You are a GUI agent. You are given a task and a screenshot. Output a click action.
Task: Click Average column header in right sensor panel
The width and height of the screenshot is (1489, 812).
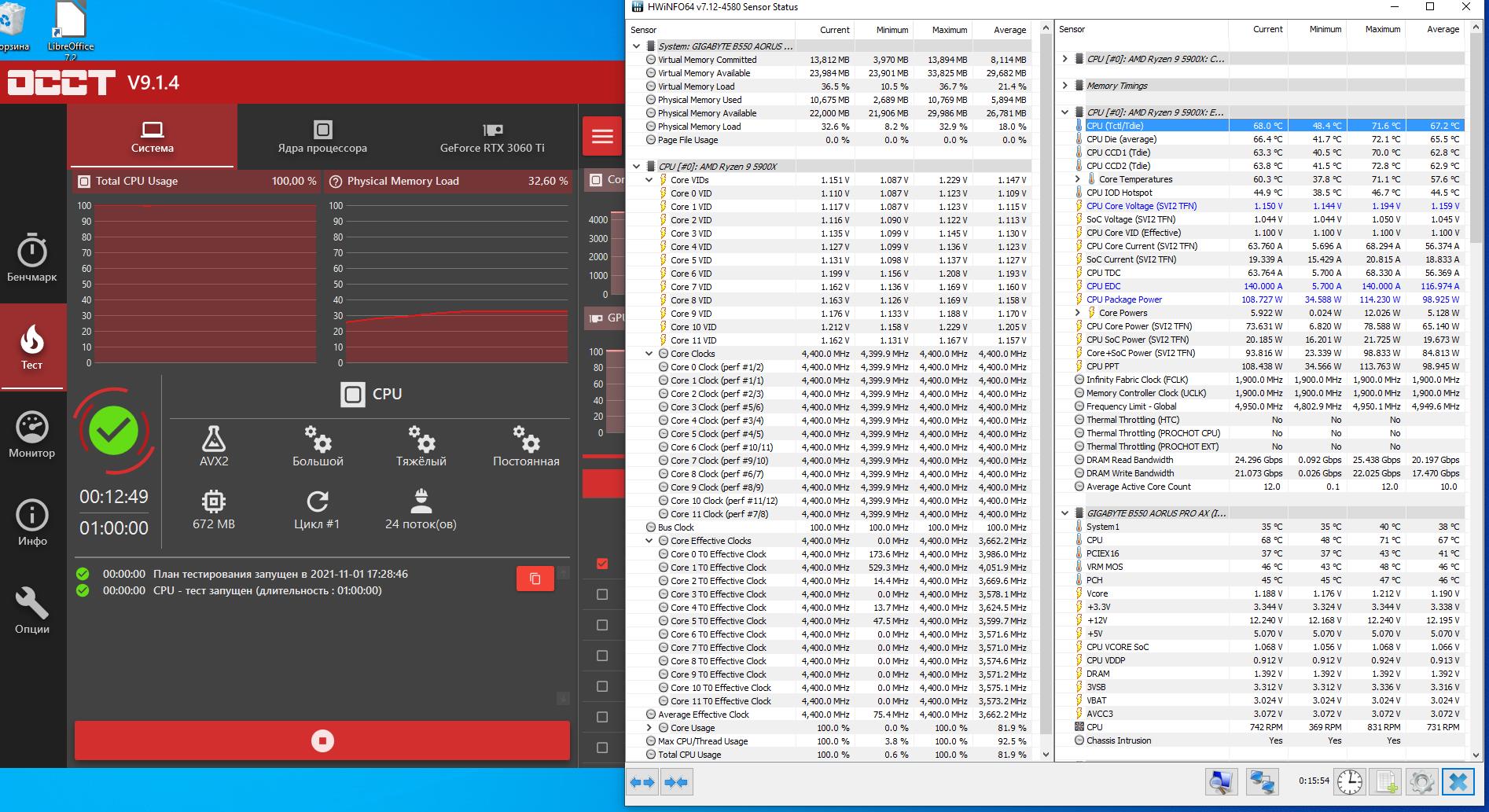1436,29
